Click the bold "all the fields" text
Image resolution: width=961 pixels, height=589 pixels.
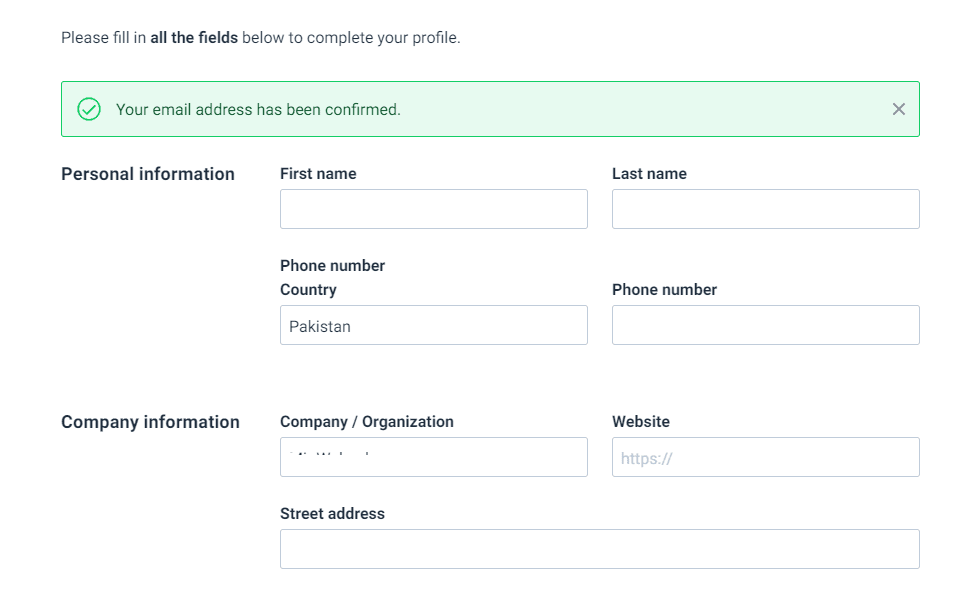point(194,37)
